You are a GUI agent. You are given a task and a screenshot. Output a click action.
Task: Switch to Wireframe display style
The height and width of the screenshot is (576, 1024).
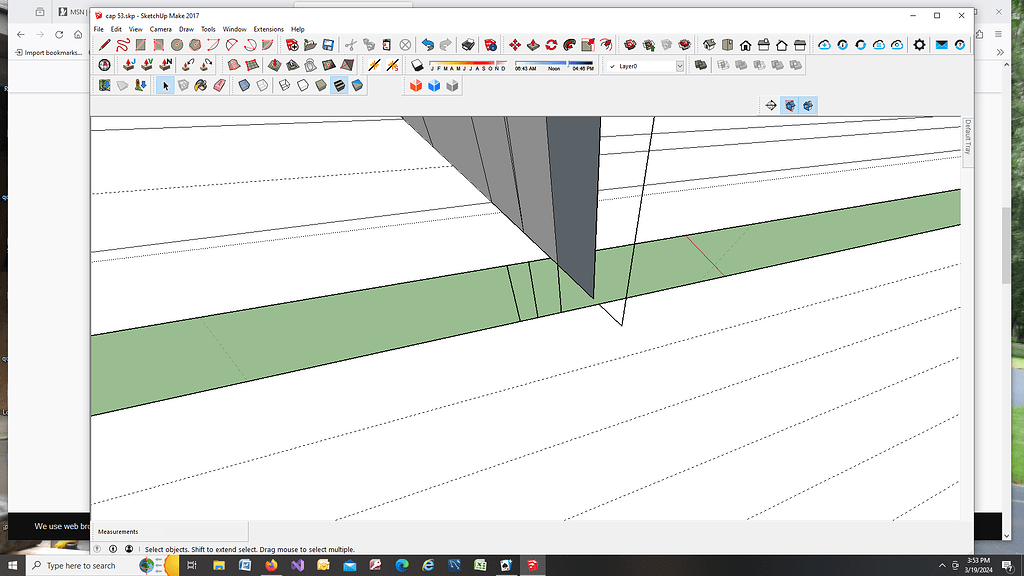(x=283, y=85)
